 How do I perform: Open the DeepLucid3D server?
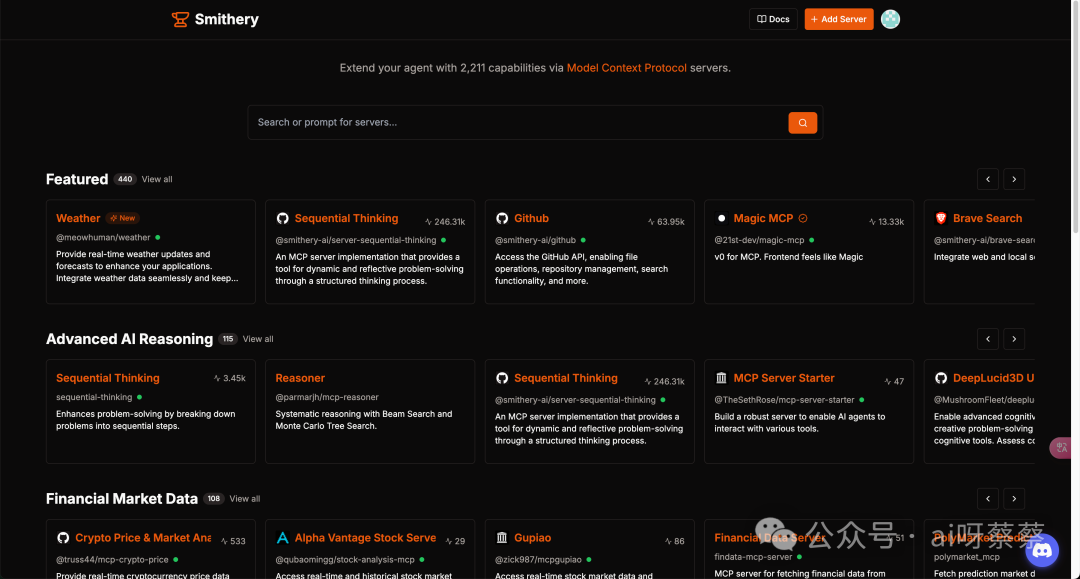[x=993, y=378]
